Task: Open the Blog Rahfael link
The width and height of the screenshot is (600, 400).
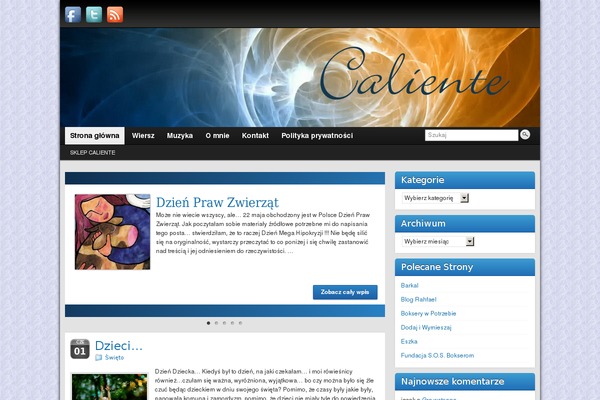Action: click(418, 299)
